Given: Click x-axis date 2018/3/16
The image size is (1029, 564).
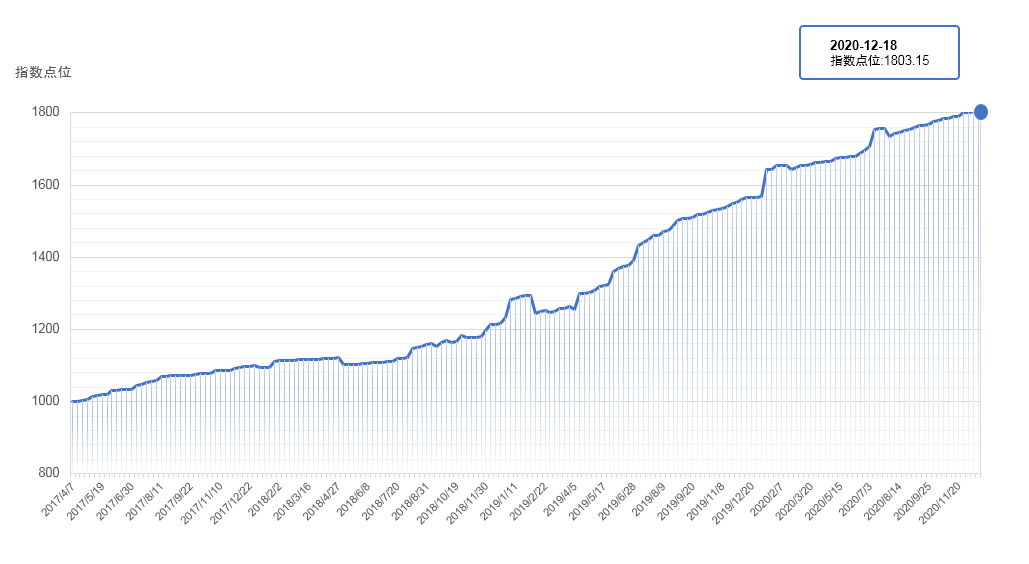Looking at the screenshot, I should (x=292, y=502).
